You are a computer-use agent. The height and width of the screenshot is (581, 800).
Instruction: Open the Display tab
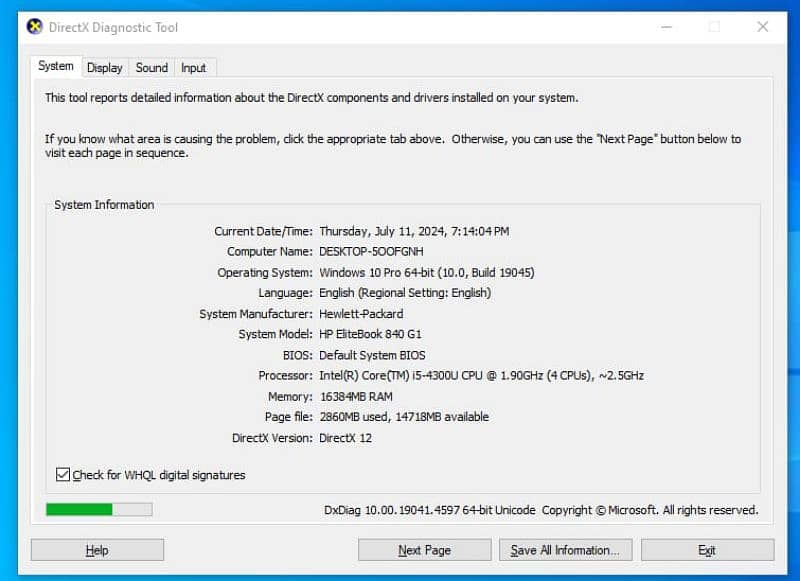(x=104, y=68)
